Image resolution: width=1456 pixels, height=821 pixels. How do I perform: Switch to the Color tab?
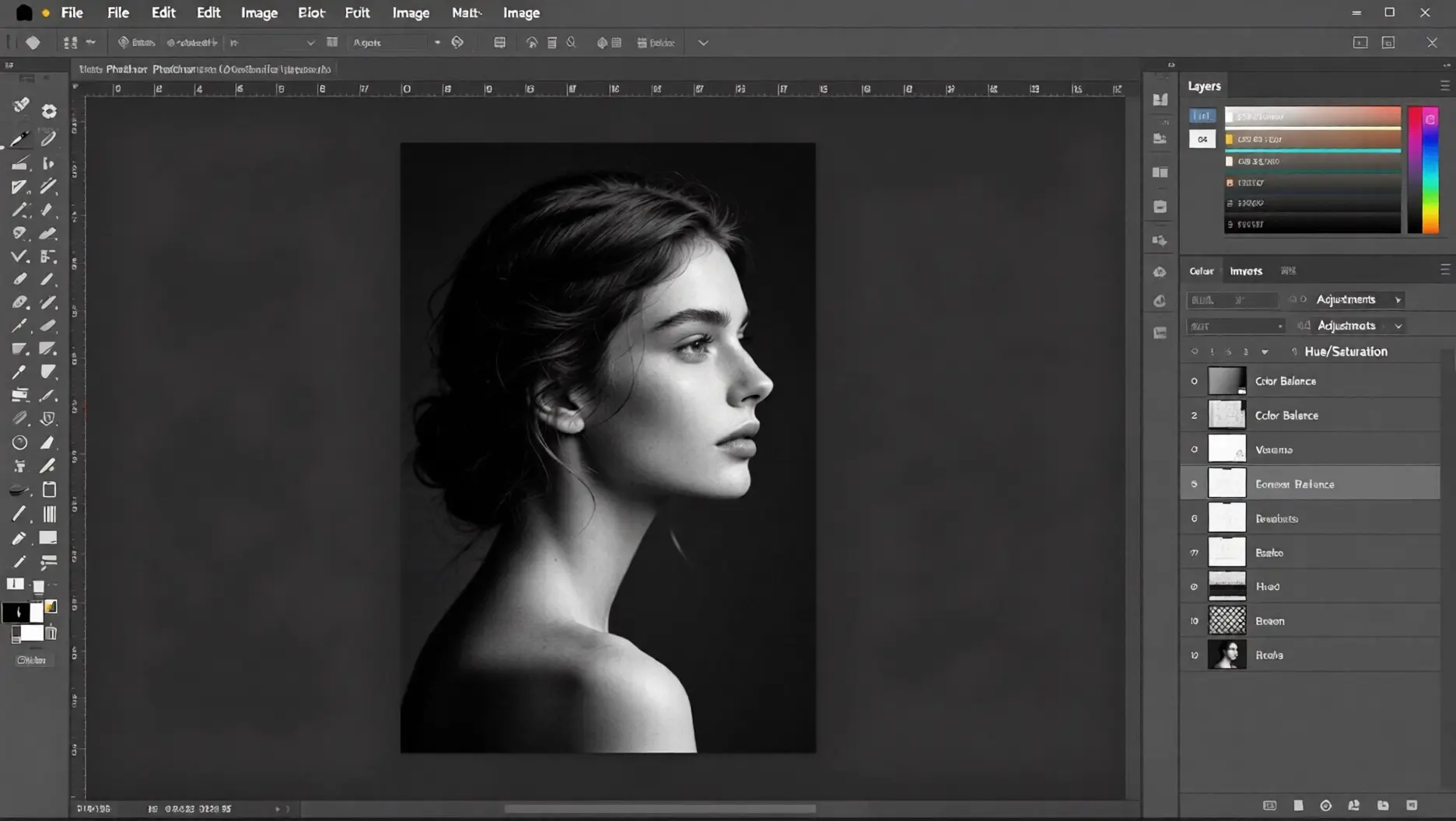1201,271
